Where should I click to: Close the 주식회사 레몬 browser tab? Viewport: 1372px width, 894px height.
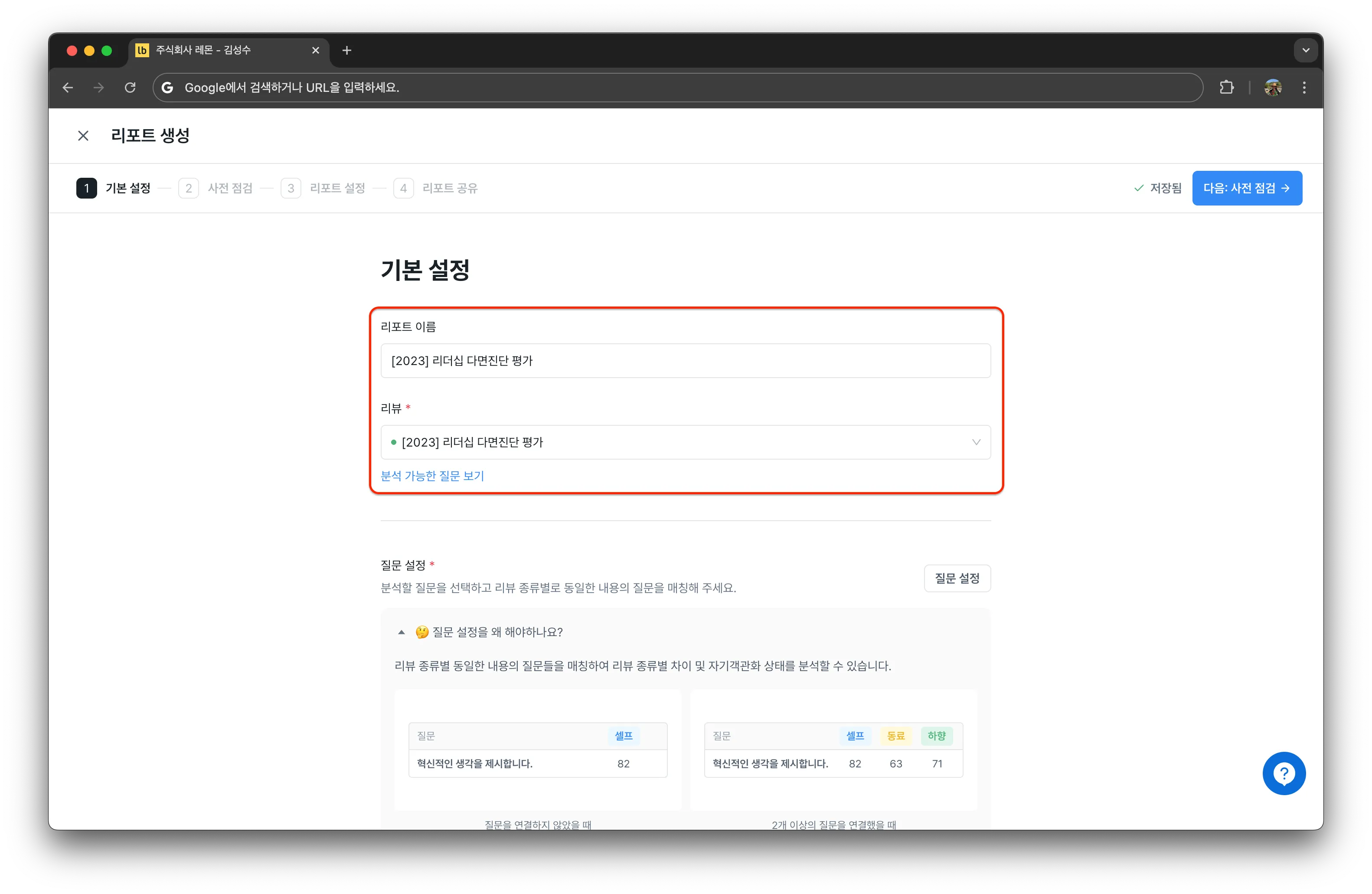[315, 51]
